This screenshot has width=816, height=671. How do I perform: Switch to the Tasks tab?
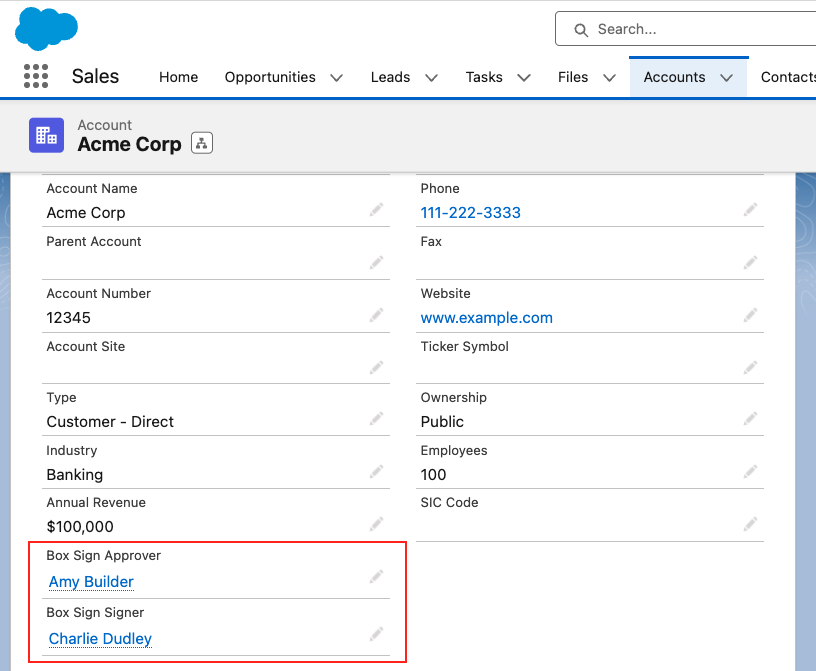tap(484, 77)
